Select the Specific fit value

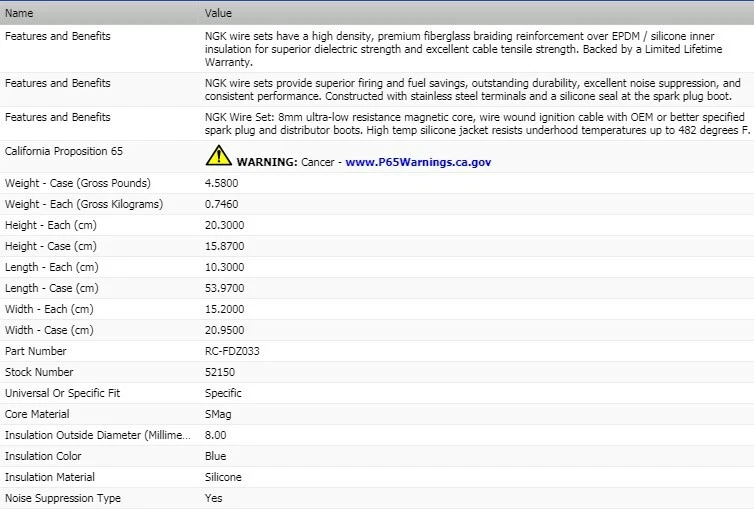(x=223, y=393)
